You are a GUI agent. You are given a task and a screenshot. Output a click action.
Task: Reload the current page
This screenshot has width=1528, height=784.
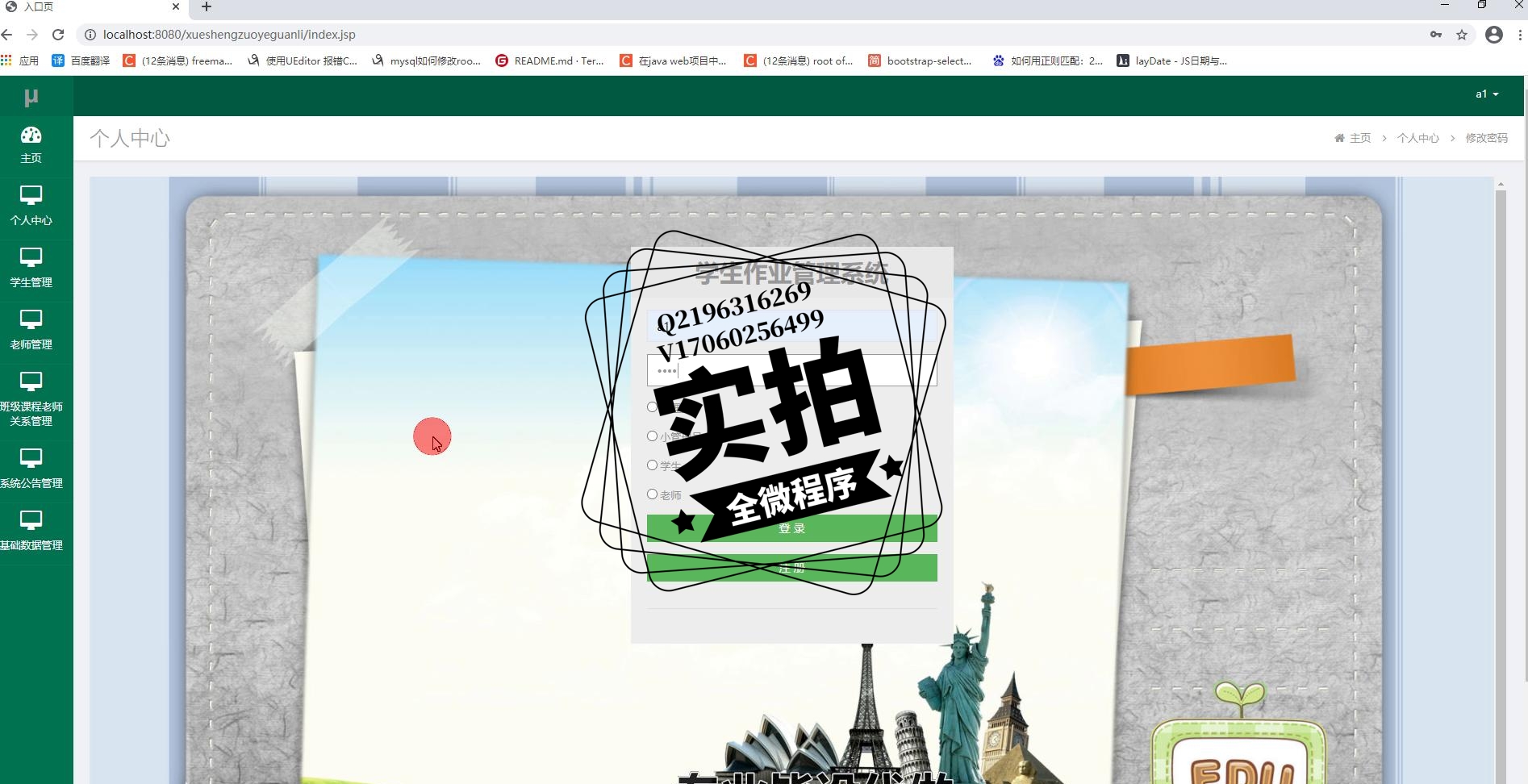[x=58, y=35]
